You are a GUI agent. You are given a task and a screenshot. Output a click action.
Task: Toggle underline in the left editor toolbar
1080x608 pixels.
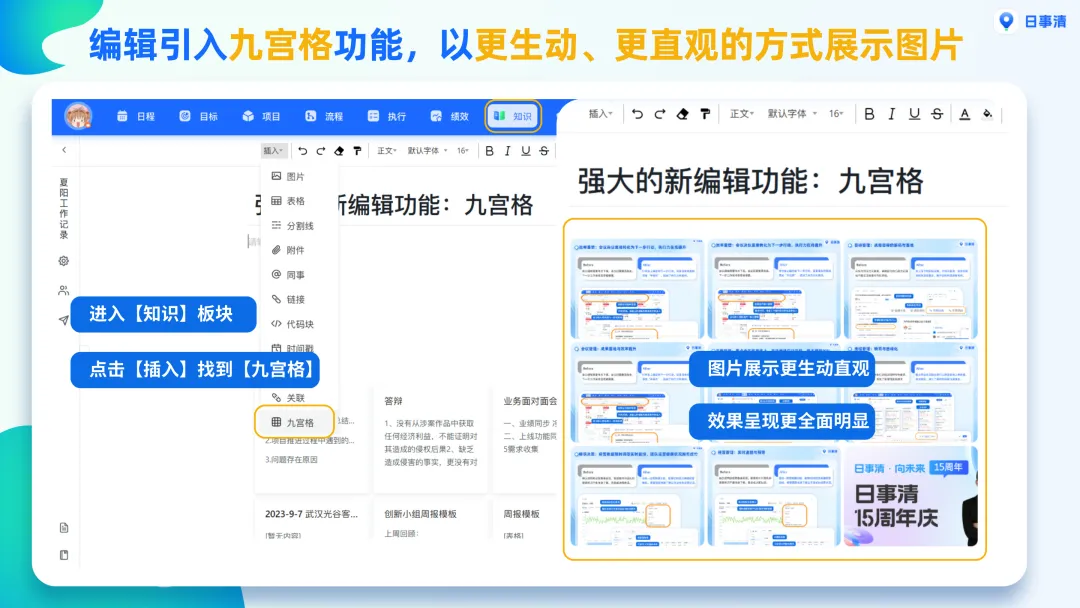tap(526, 151)
